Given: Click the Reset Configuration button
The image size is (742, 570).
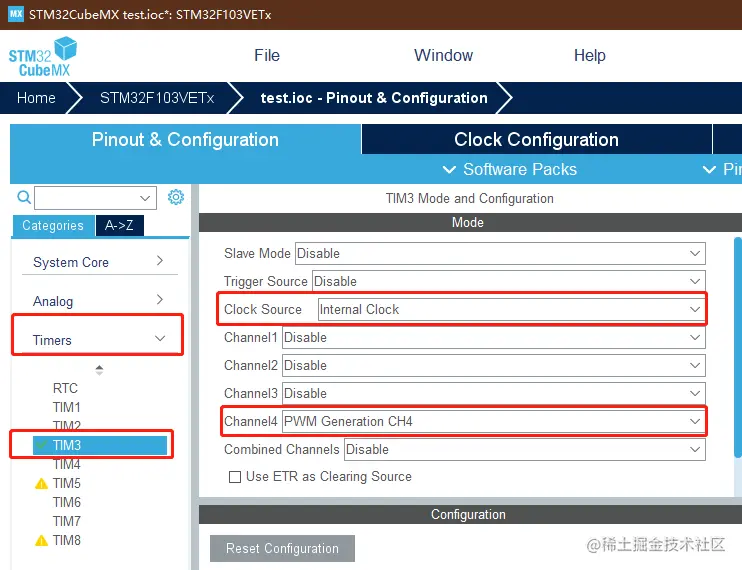Looking at the screenshot, I should pyautogui.click(x=283, y=548).
